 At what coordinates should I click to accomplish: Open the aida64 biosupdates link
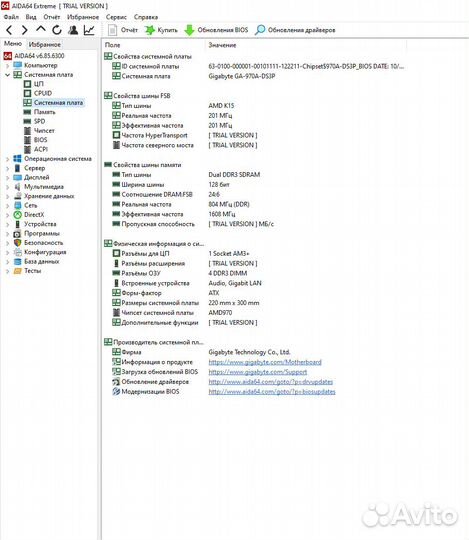272,392
